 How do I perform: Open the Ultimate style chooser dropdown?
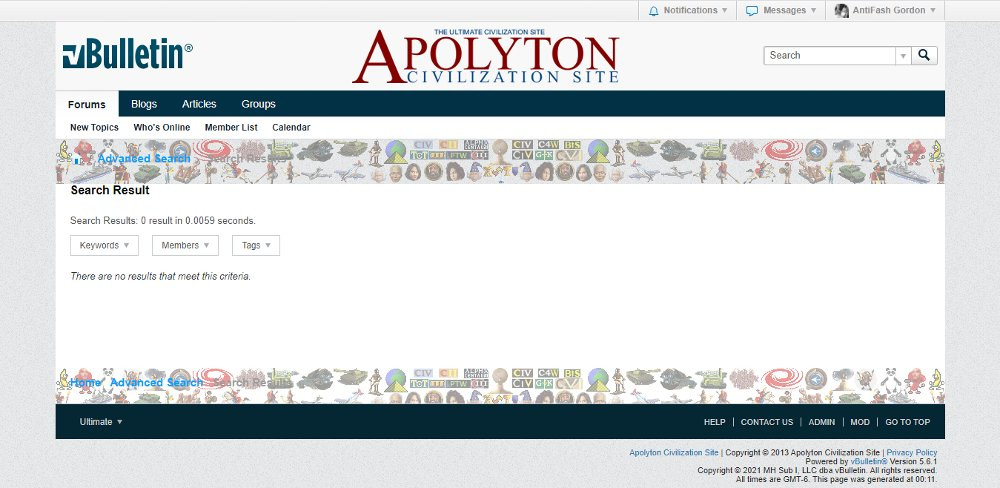point(101,422)
